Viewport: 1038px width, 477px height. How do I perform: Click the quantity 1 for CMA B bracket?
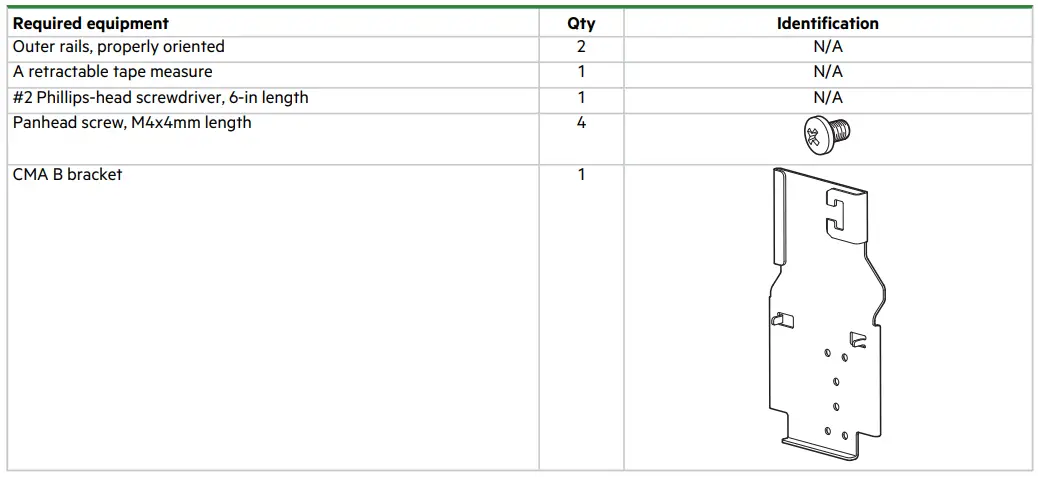[581, 174]
